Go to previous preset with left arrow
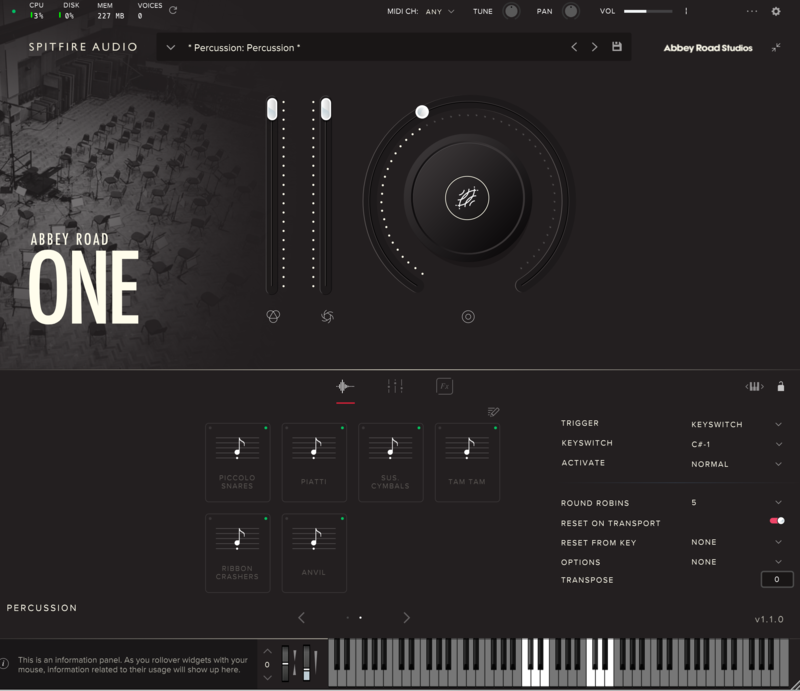Screen dimensions: 800x691 pos(574,47)
